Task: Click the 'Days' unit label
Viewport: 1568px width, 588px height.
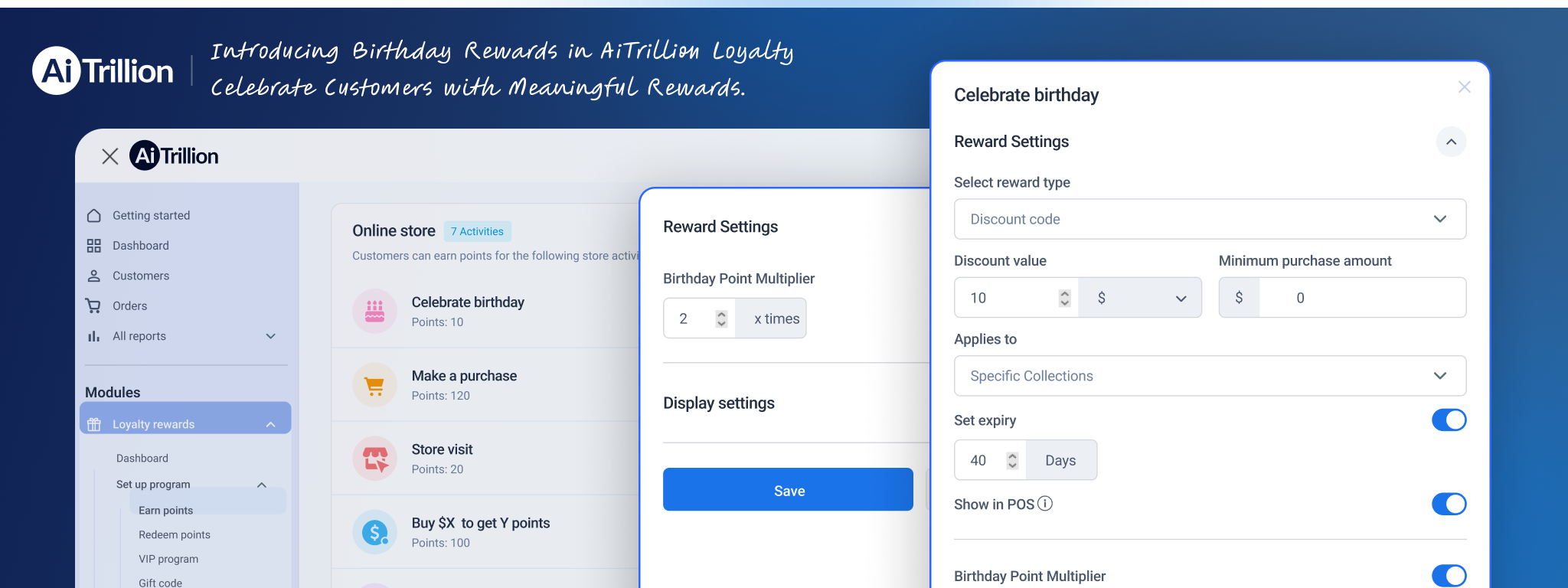Action: tap(1061, 460)
